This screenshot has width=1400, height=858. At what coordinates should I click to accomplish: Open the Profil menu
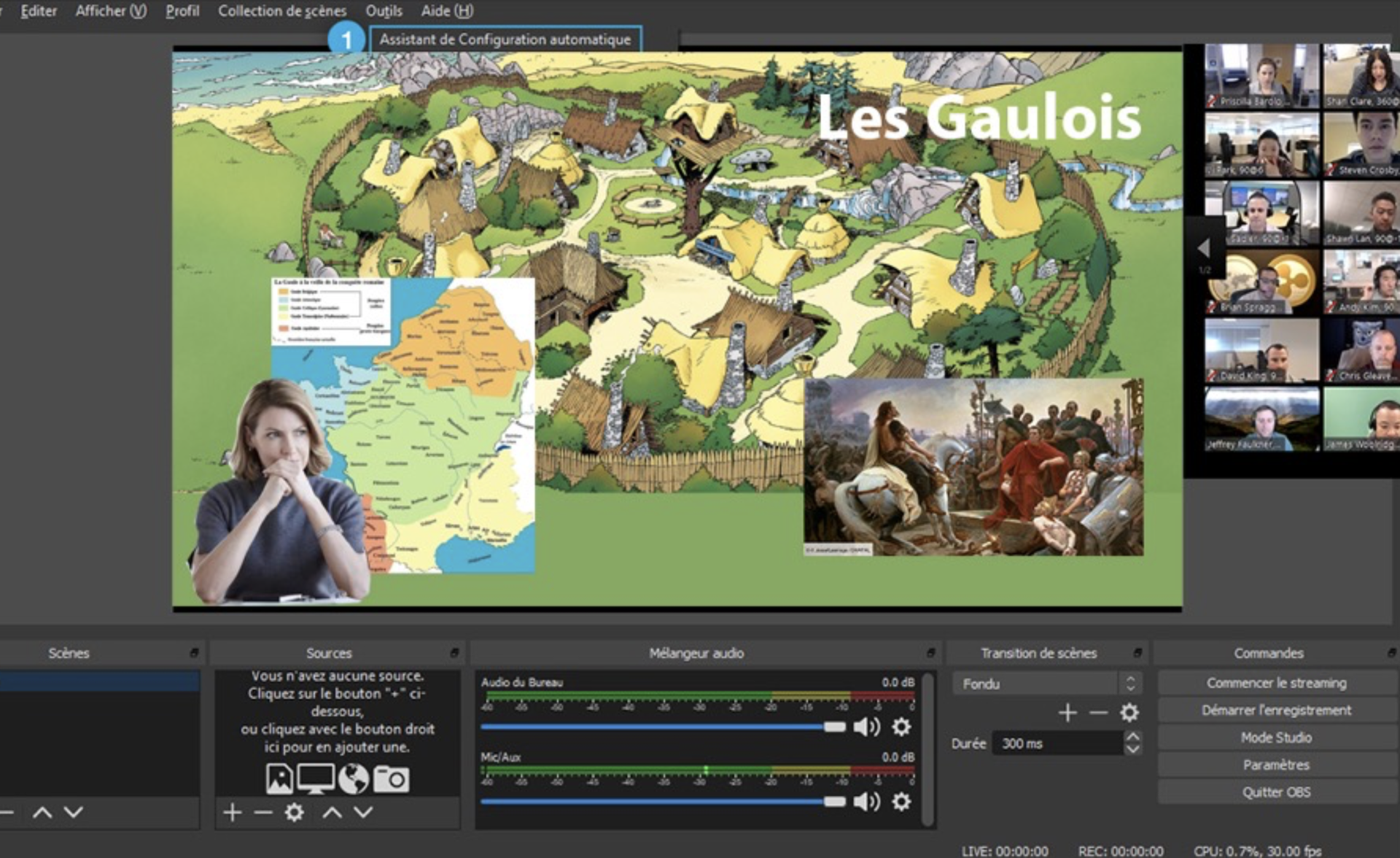coord(182,11)
